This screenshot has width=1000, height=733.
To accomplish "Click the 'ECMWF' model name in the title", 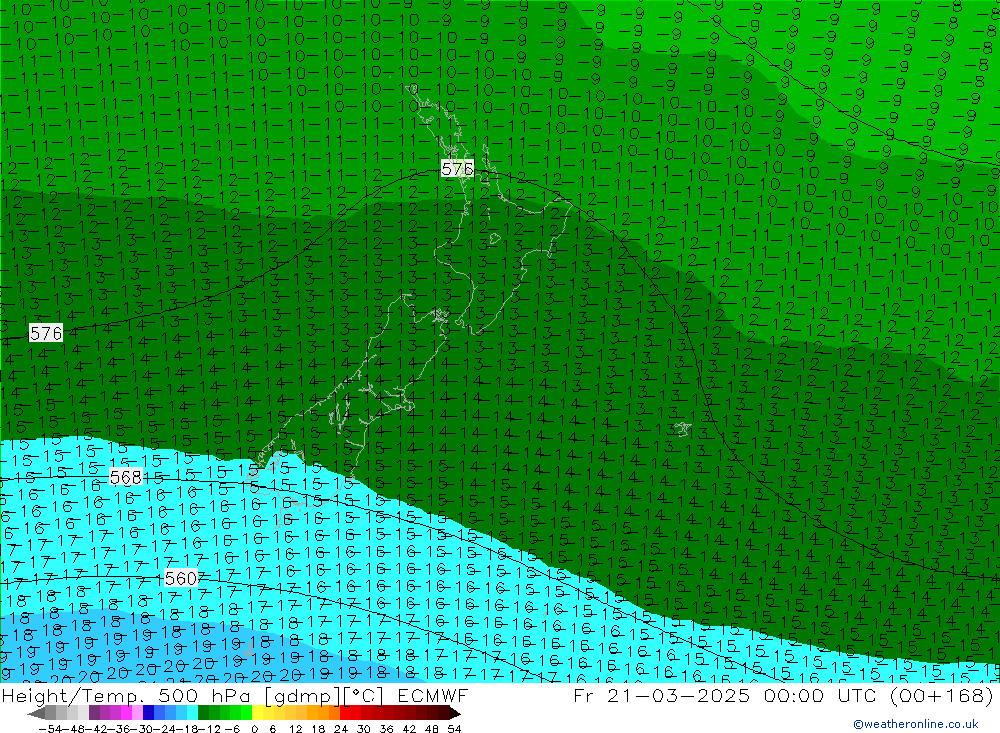I will coord(433,695).
